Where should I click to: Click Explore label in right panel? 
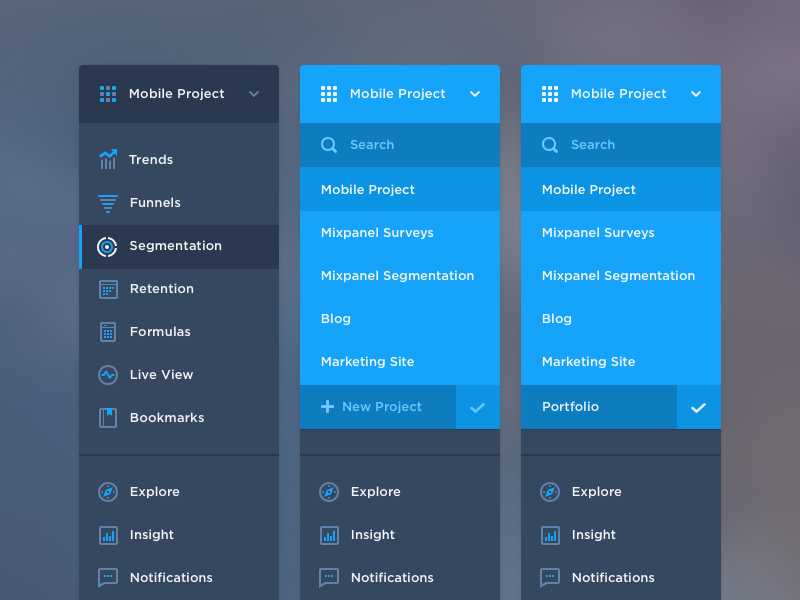click(x=596, y=492)
